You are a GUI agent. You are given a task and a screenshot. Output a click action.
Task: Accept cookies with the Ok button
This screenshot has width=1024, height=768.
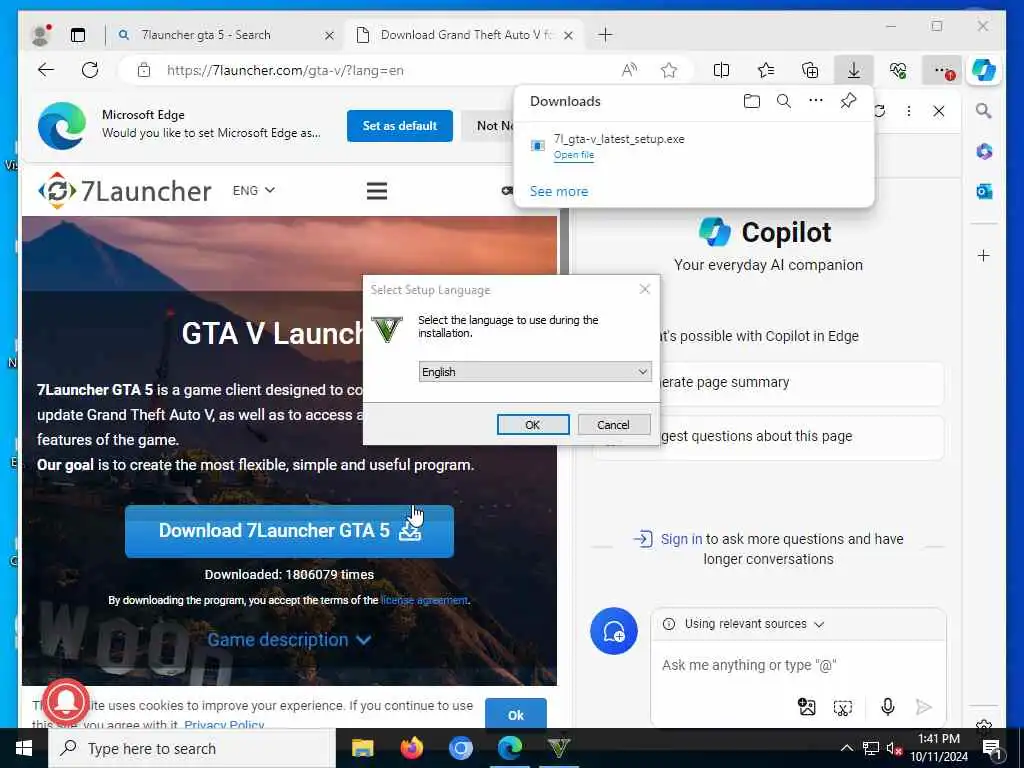516,714
